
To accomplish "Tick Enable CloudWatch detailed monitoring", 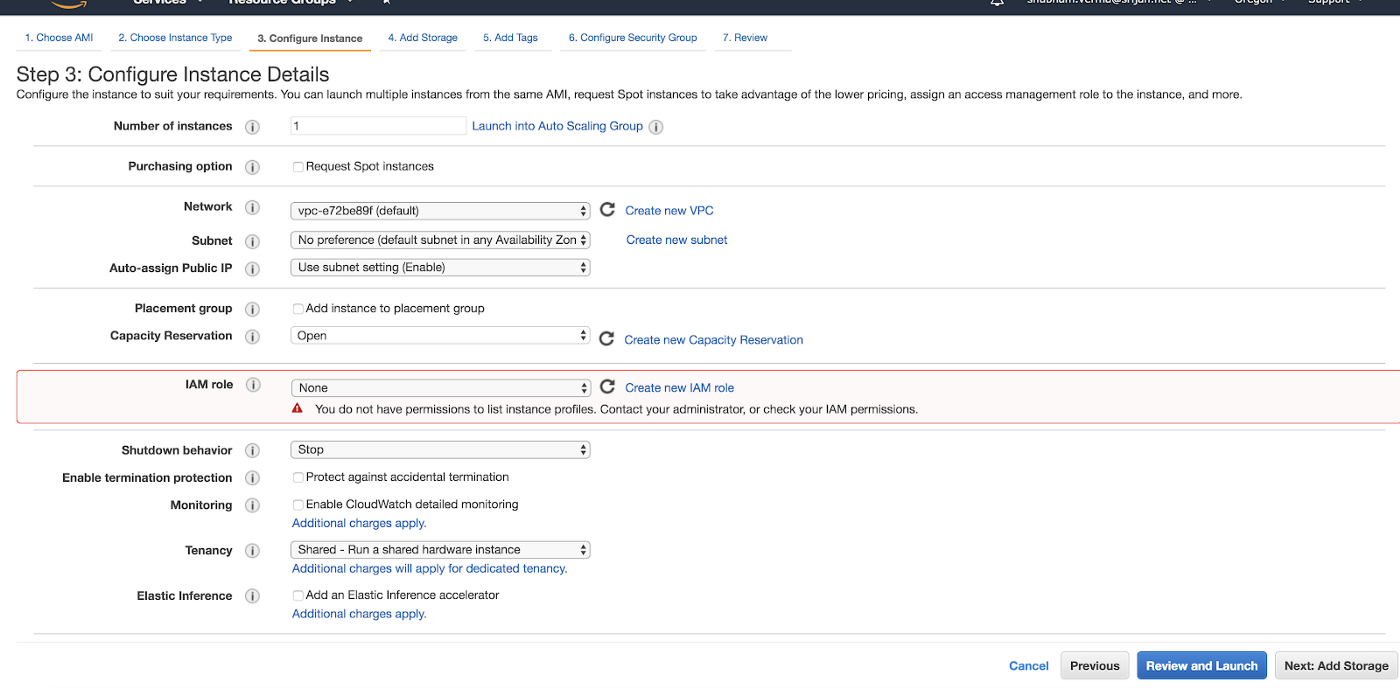I will click(x=298, y=505).
